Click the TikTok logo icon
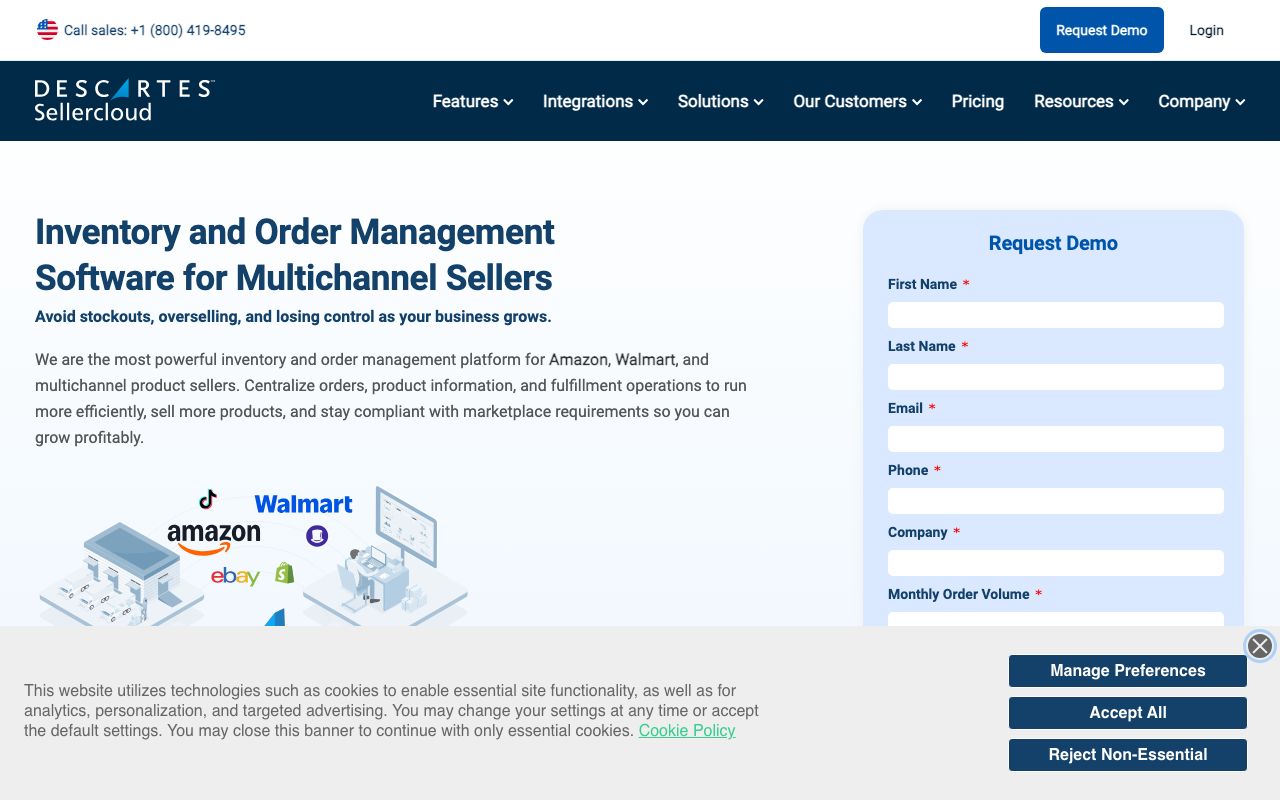This screenshot has height=800, width=1280. (x=208, y=499)
